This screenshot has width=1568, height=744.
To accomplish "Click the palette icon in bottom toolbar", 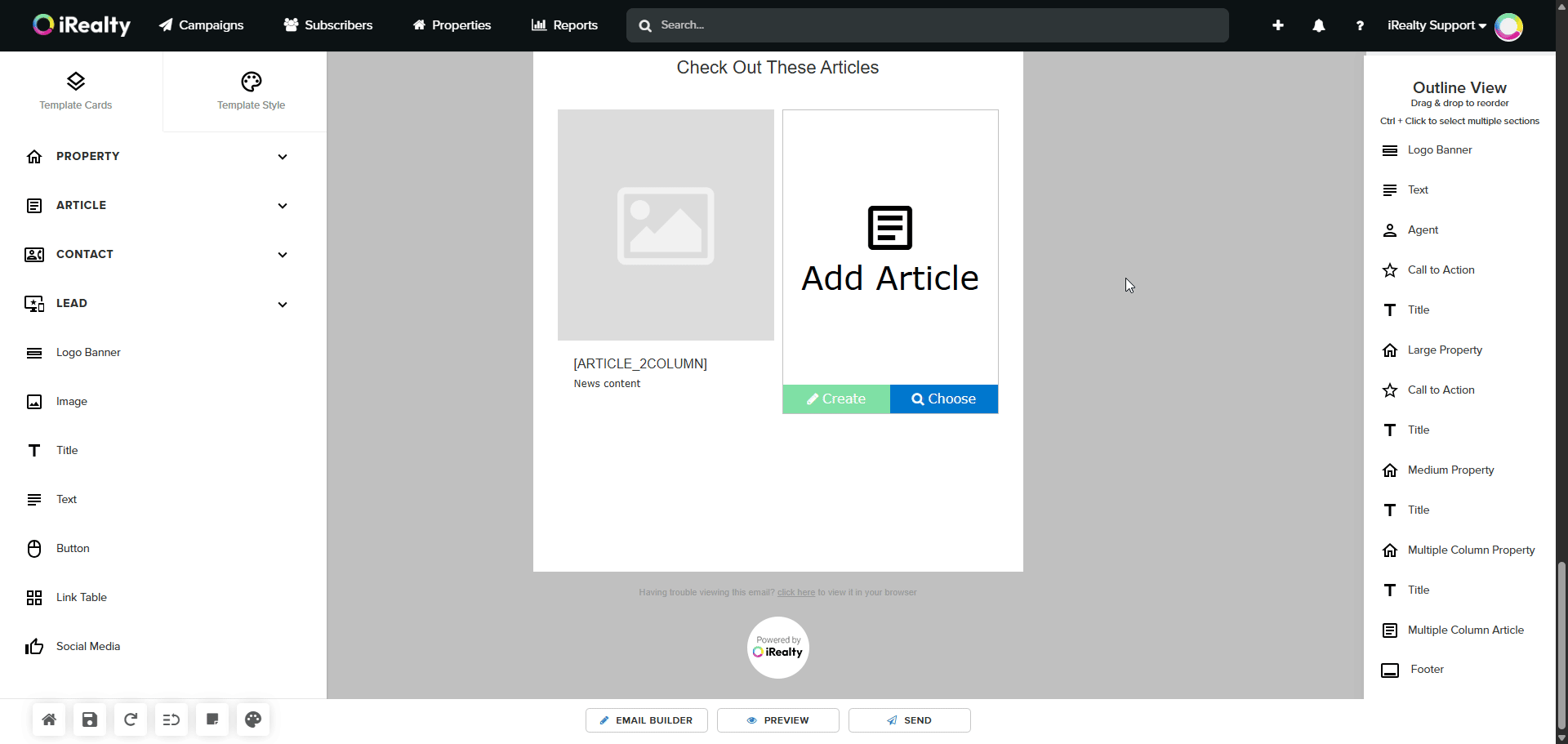I will pos(253,719).
